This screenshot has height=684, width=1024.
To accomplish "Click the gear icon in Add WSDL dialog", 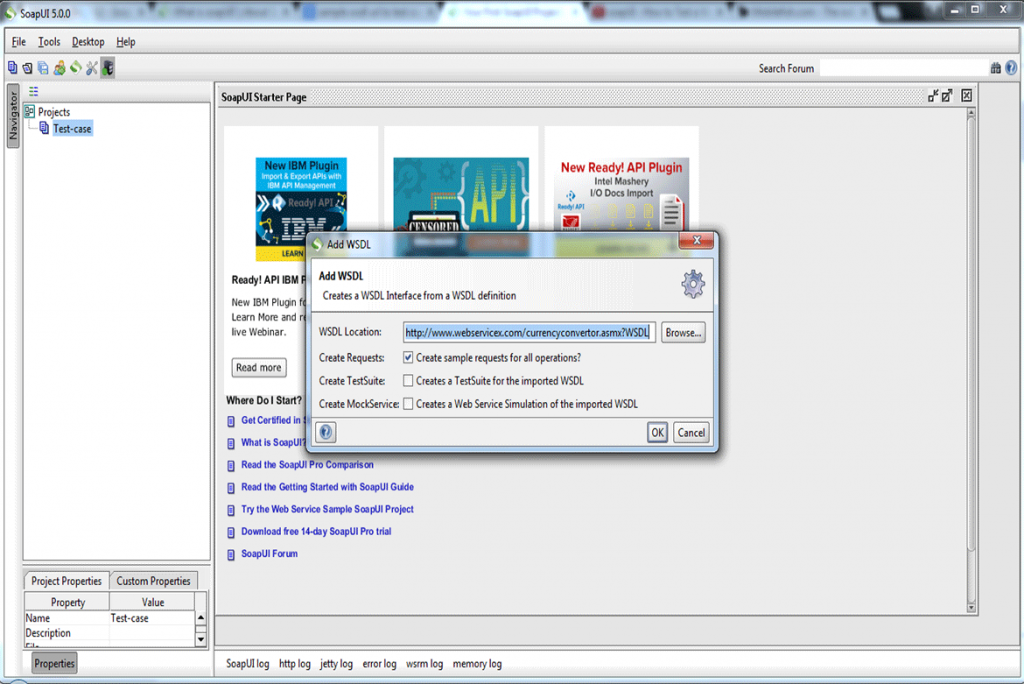I will 693,284.
